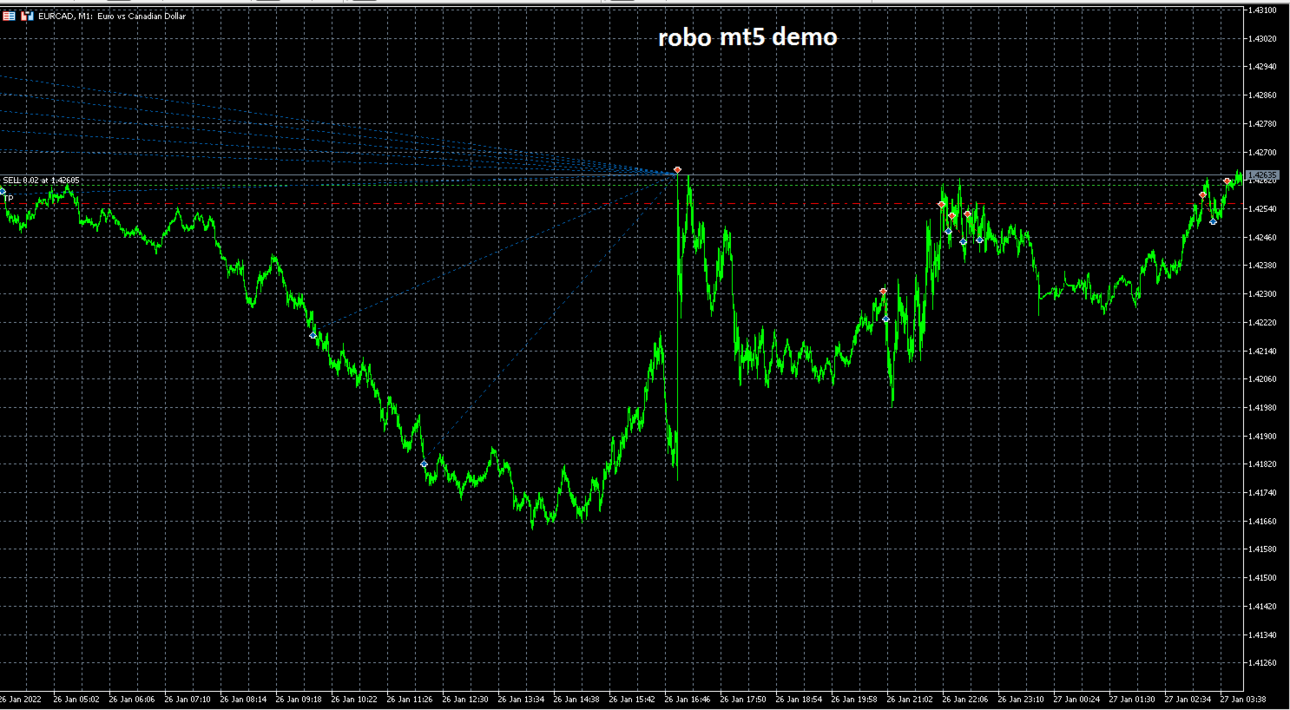Click the 1.41820 price scale label
The image size is (1290, 710).
pos(1262,464)
